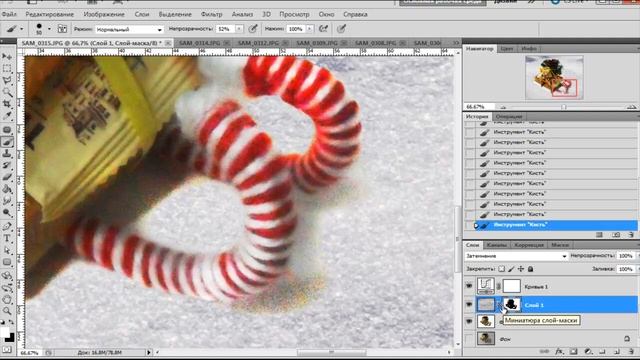640x360 pixels.
Task: Create new layer icon in Layers panel
Action: (x=617, y=351)
